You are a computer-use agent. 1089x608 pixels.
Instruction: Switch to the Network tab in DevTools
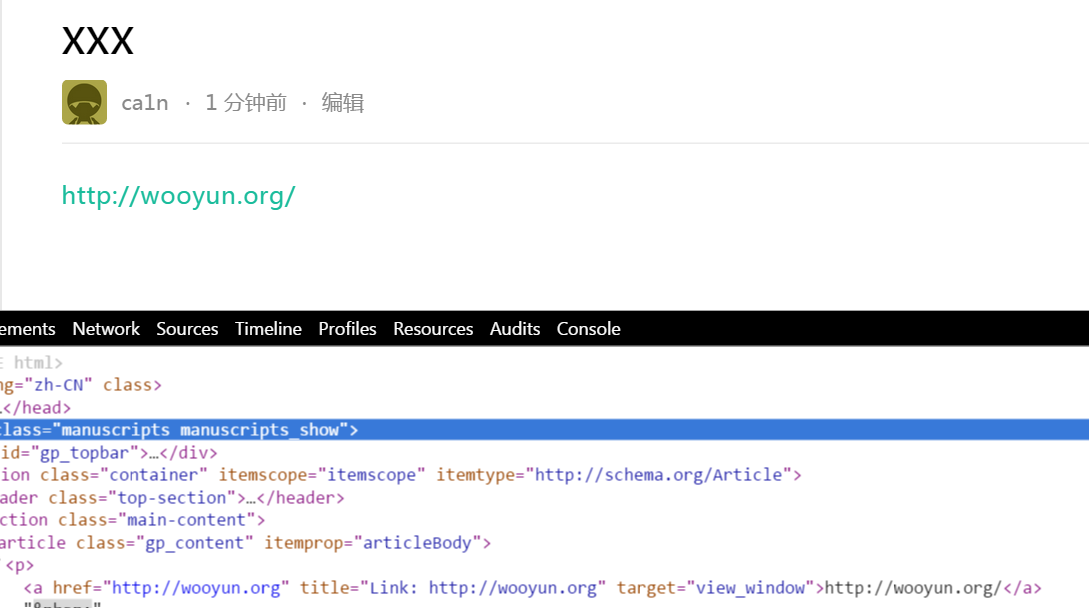106,329
